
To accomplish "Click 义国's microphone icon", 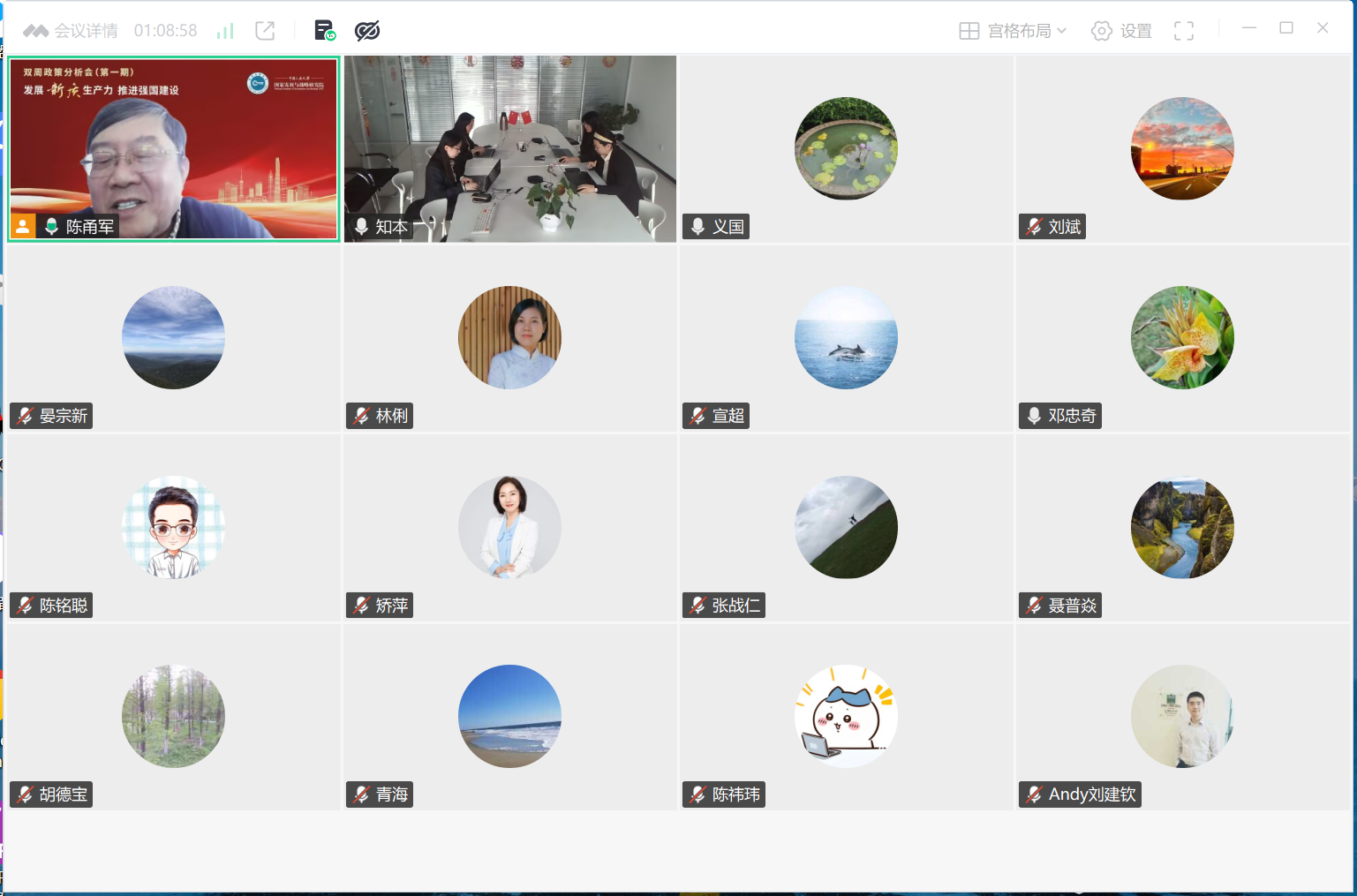I will tap(697, 227).
